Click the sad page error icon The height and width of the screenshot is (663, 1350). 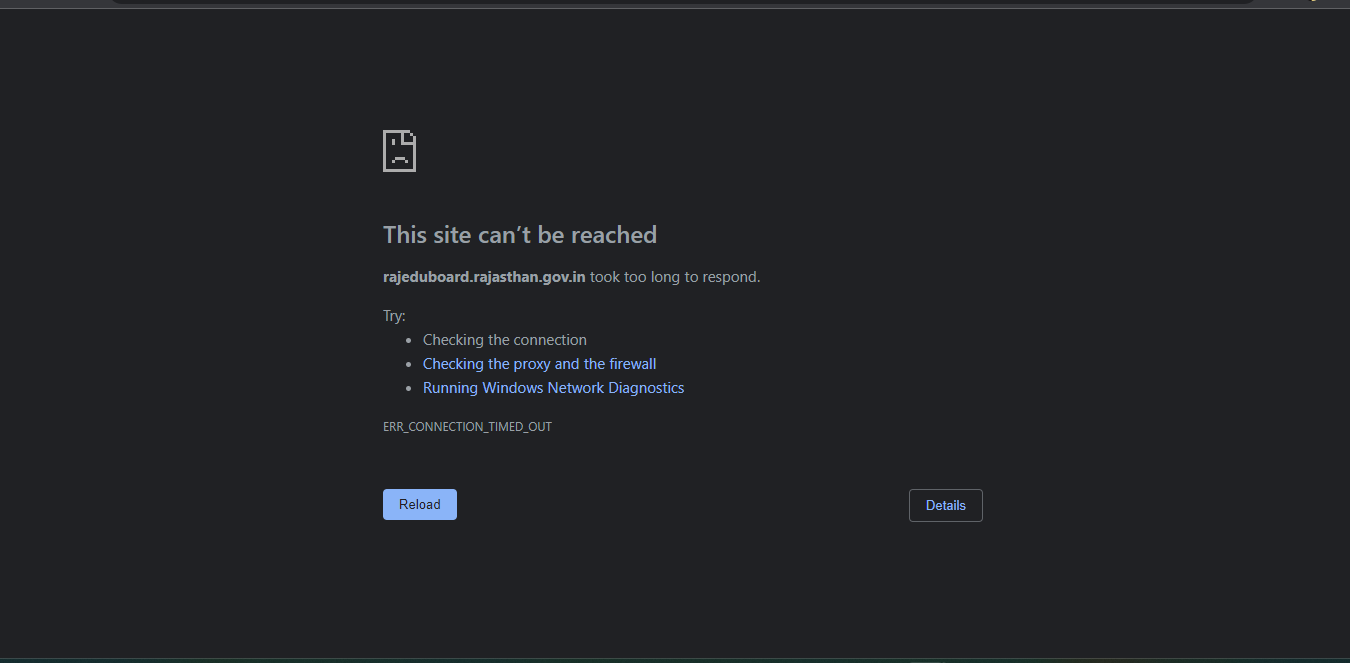[399, 151]
